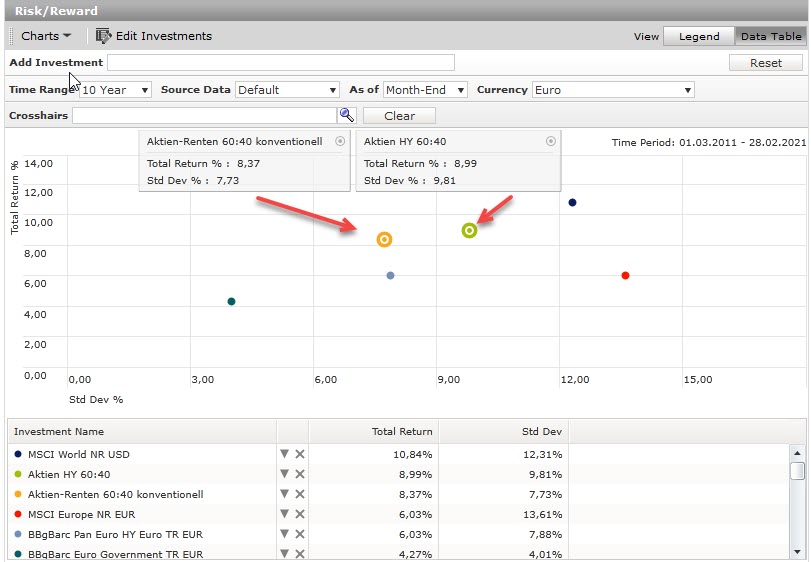Viewport: 811px width, 562px height.
Task: Open triangle menu for Aktien HY 60:40 row
Action: (x=285, y=474)
